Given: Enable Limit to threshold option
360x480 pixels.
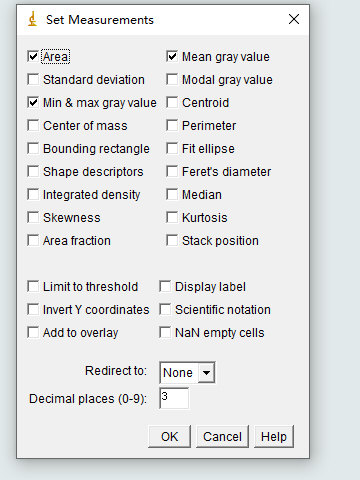Looking at the screenshot, I should tap(33, 286).
